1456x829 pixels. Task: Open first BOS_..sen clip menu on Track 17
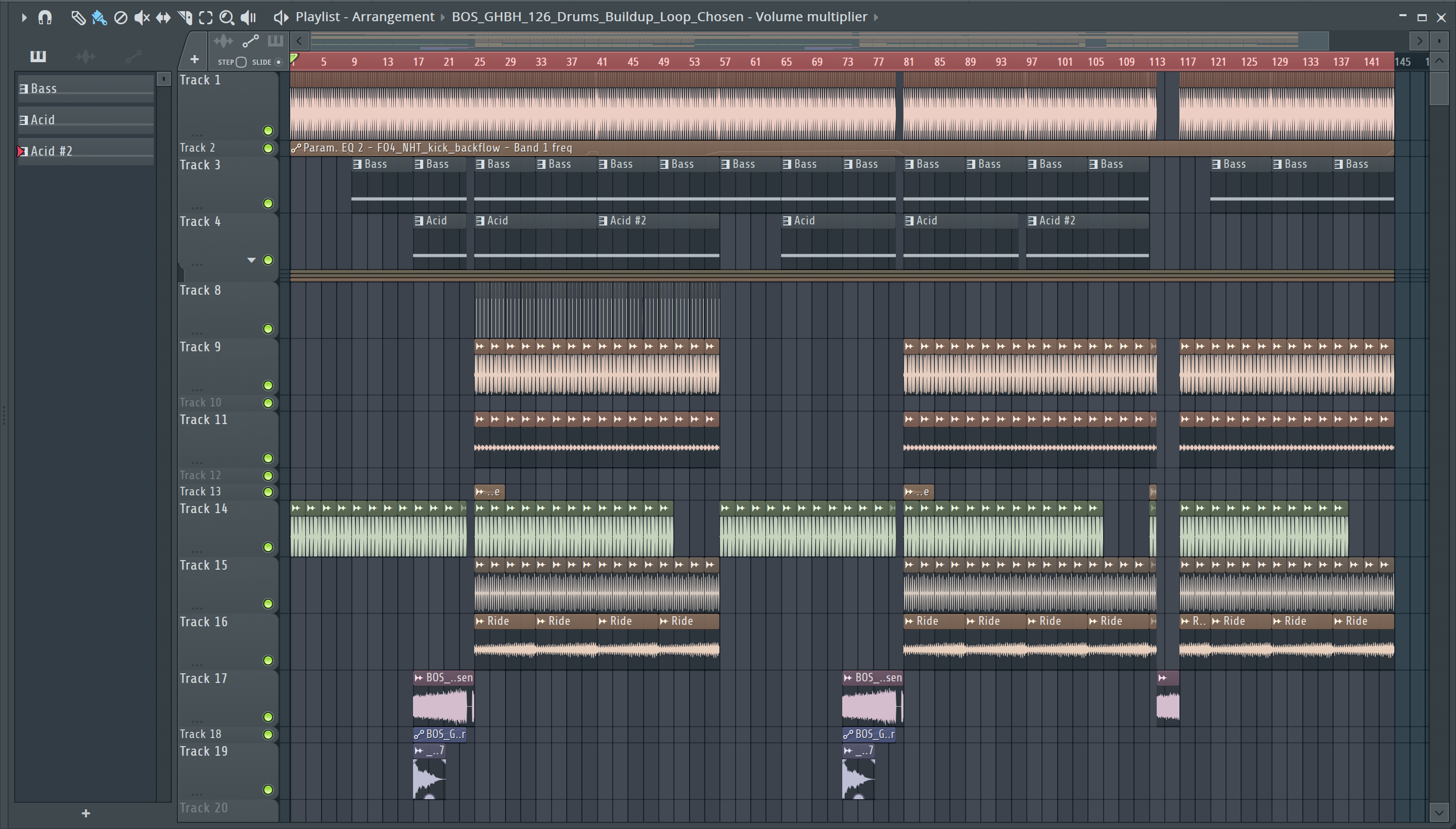coord(419,677)
